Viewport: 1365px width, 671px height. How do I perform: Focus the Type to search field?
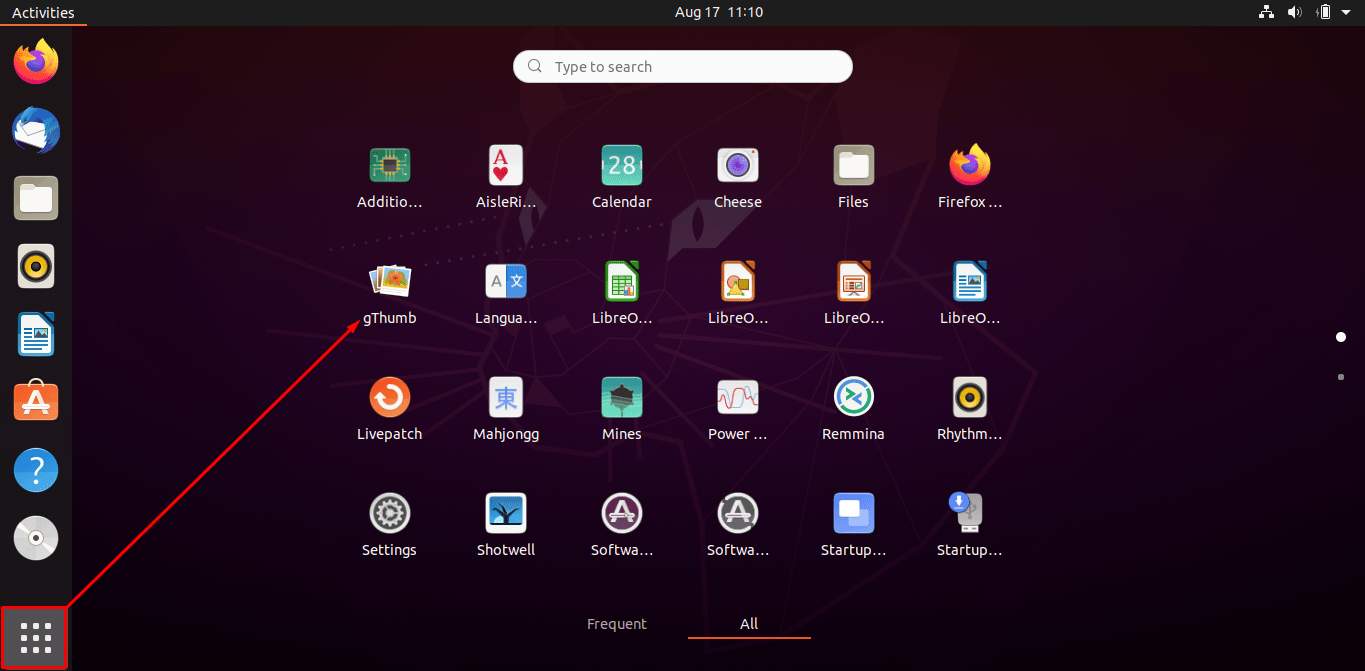click(x=683, y=67)
